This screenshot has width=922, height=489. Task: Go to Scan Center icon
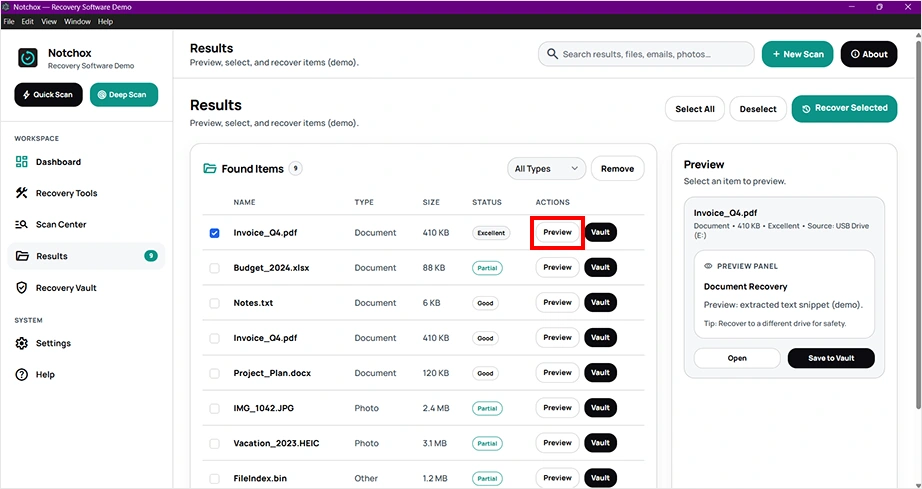click(x=22, y=224)
